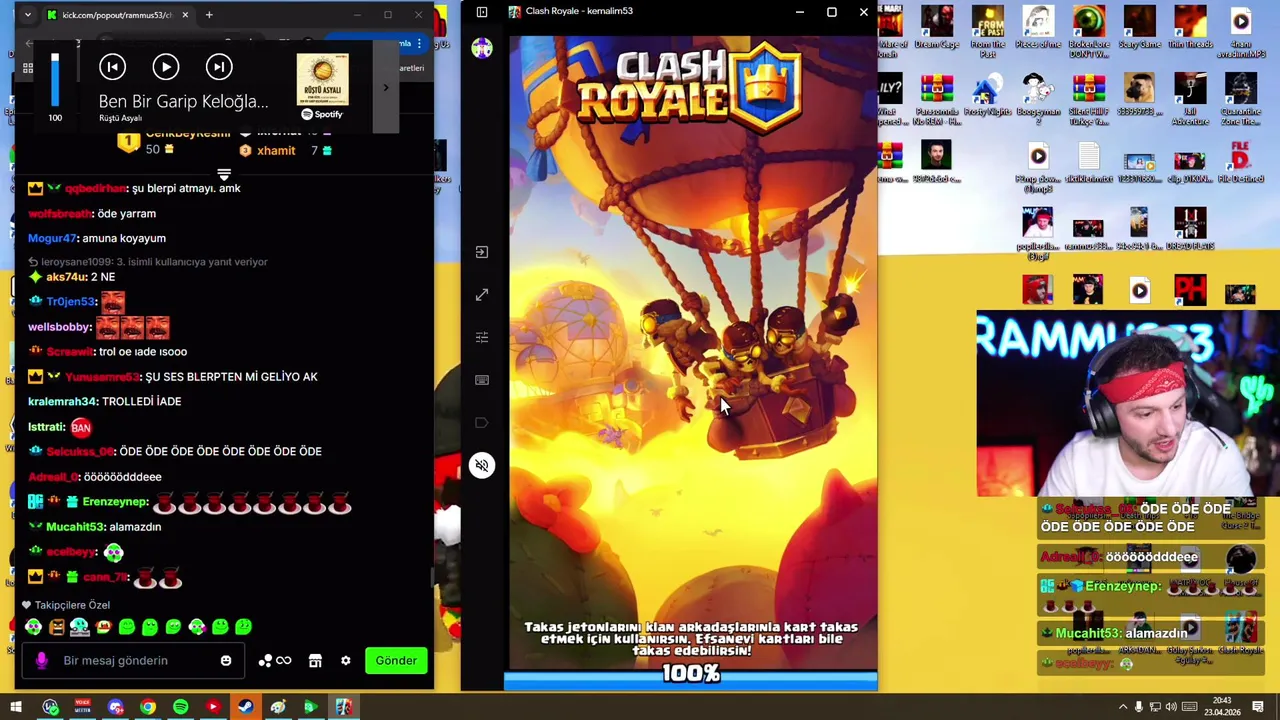Open Chrome from the taskbar
This screenshot has width=1280, height=720.
pos(148,707)
